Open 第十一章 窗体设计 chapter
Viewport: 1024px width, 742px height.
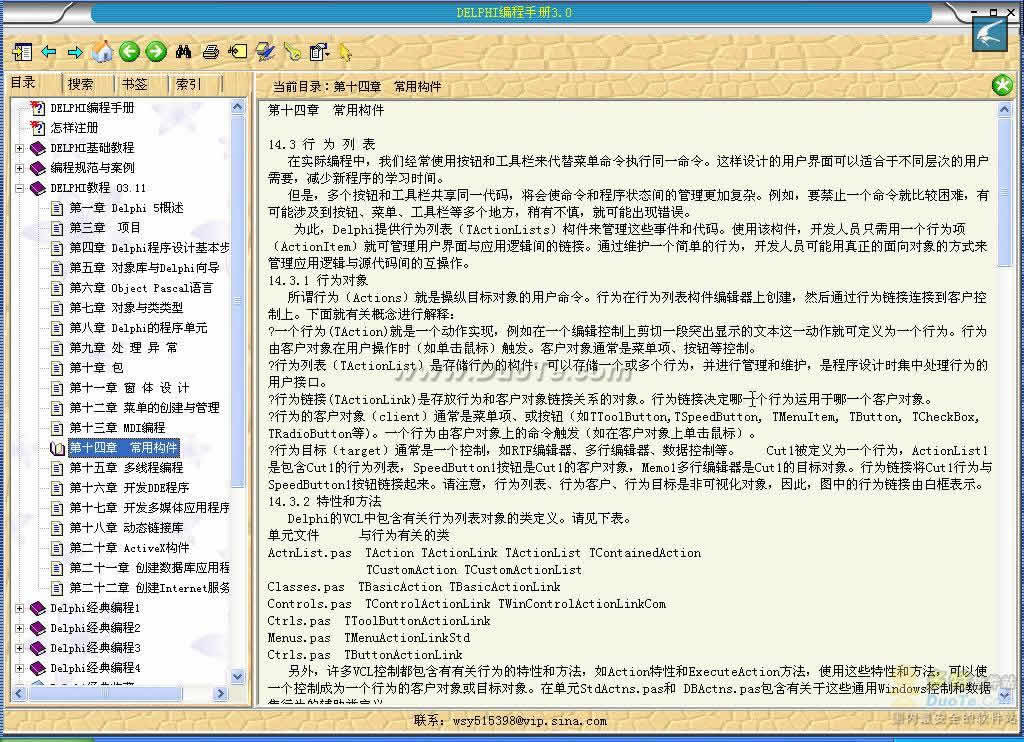pos(129,388)
